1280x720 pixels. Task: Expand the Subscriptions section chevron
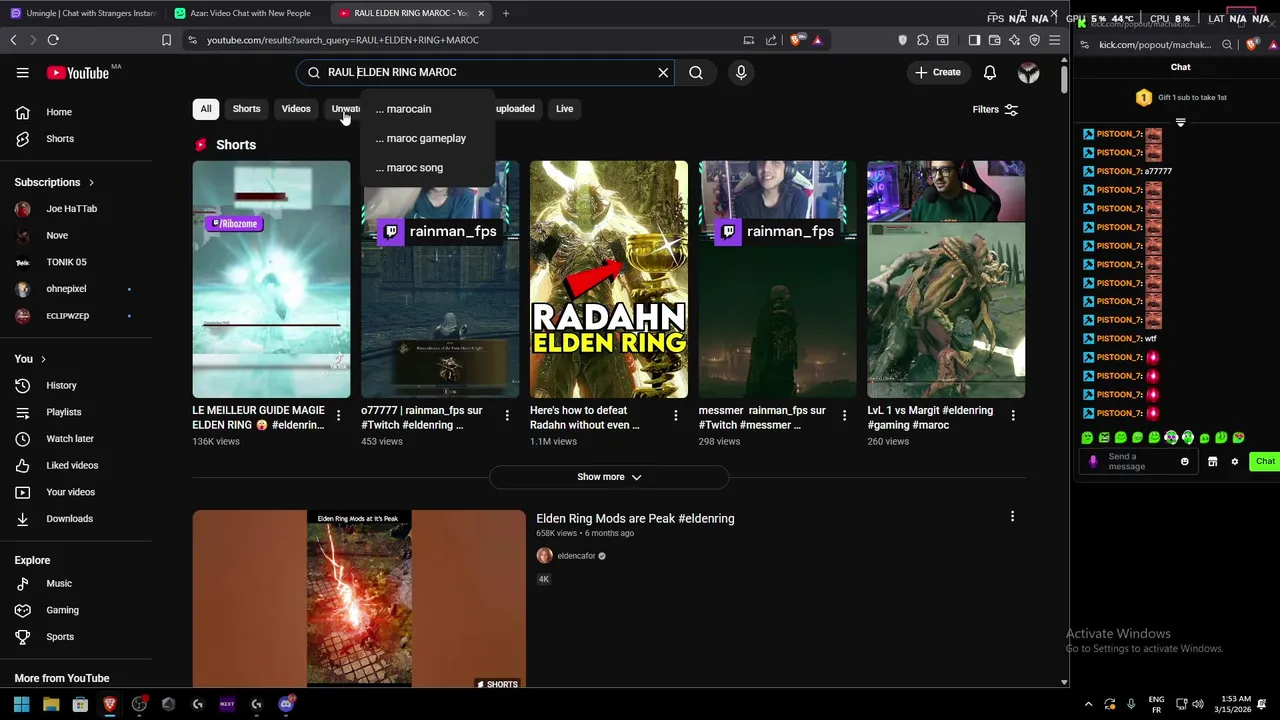(91, 182)
